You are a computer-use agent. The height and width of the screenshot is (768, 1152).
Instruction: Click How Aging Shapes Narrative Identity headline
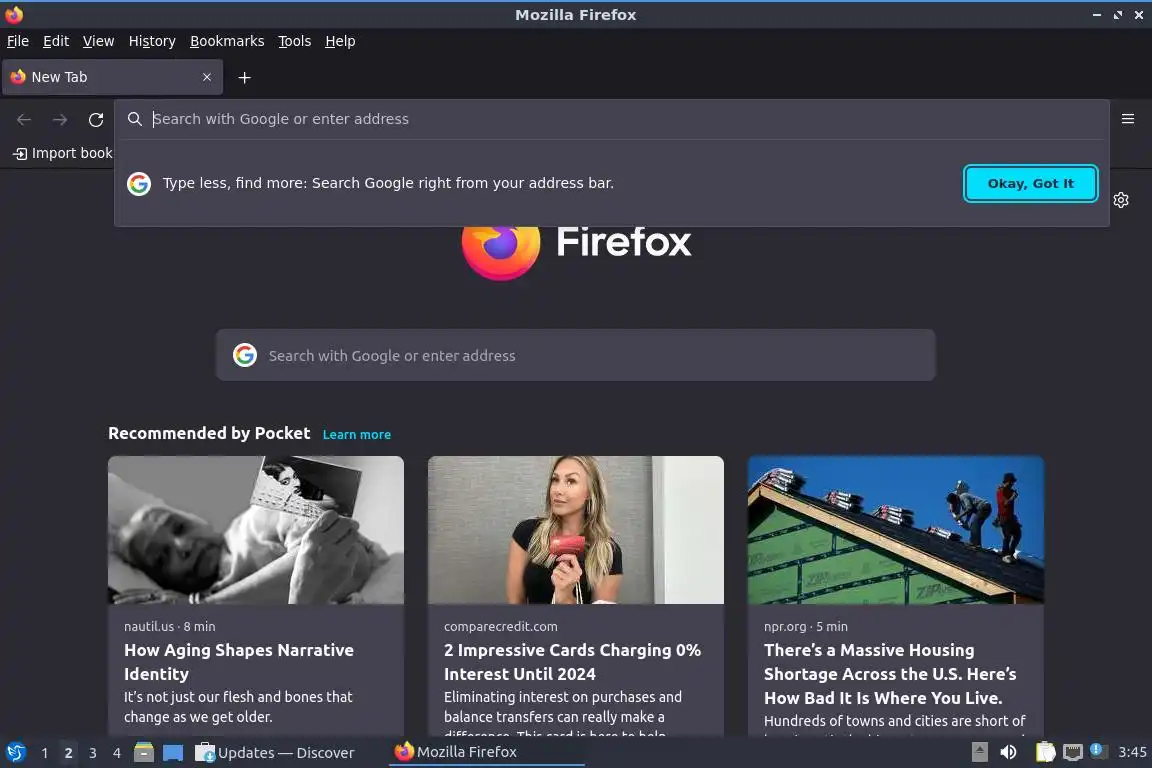(239, 662)
